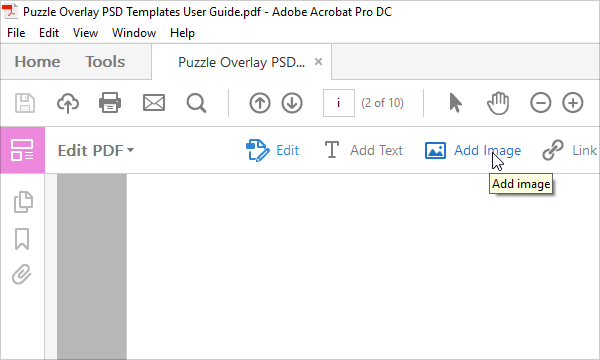
Task: Select the Hand pan tool
Action: (x=498, y=103)
